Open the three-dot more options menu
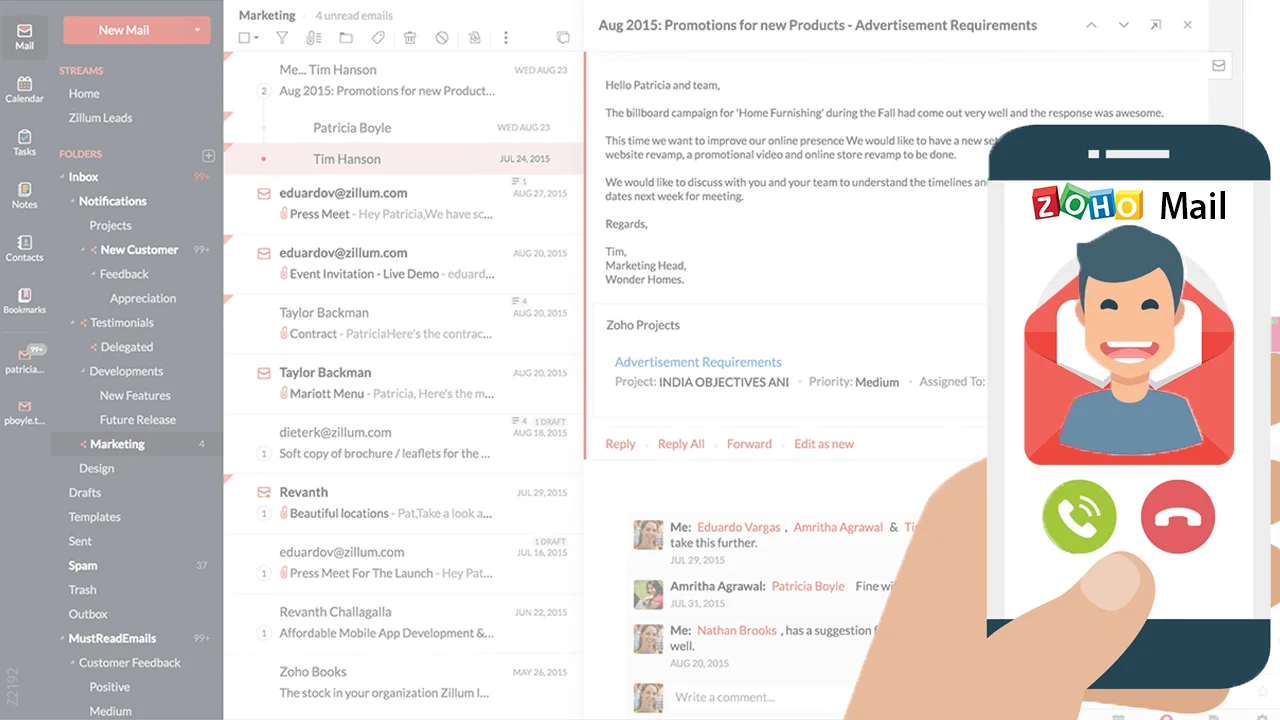1280x720 pixels. click(506, 38)
